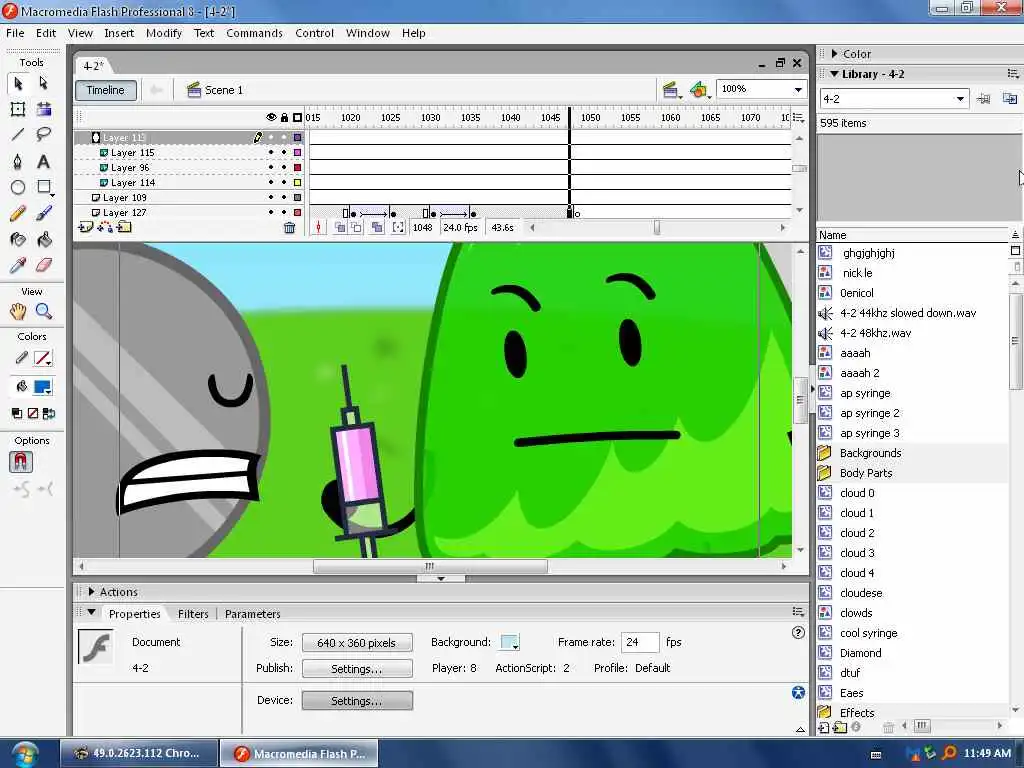
Task: Click the Delete Layer trash icon
Action: [289, 228]
